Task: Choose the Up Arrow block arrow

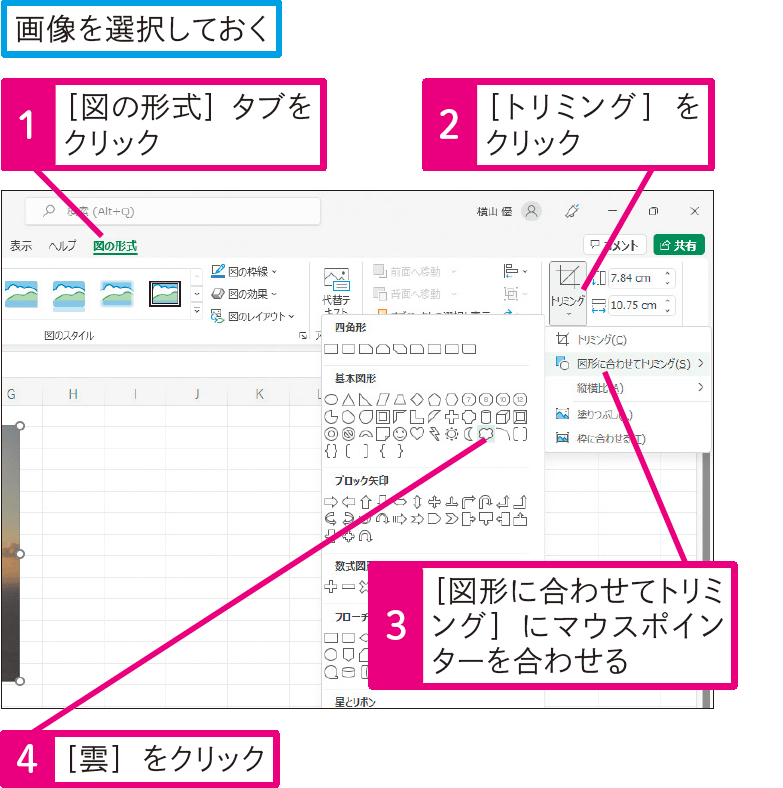Action: pyautogui.click(x=366, y=502)
